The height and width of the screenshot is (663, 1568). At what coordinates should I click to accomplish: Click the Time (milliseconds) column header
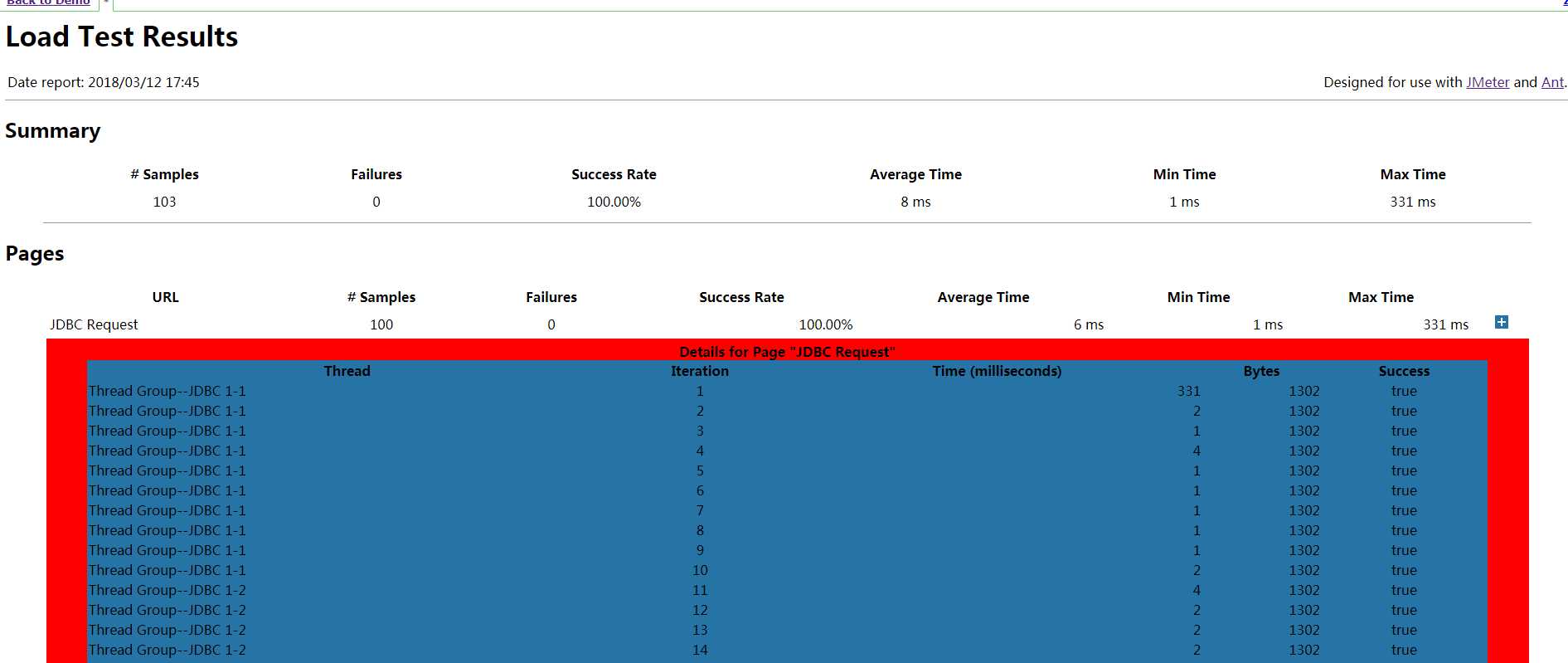(997, 371)
